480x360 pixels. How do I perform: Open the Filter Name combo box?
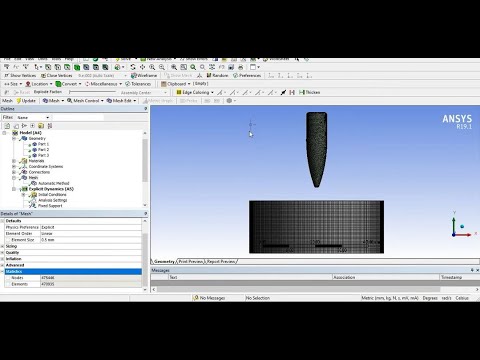(x=33, y=117)
